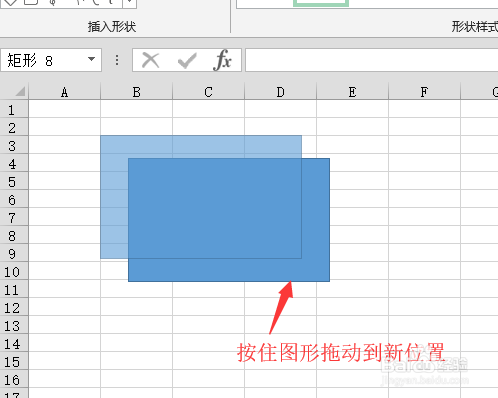Click the three-dot handle beside the Name Box
This screenshot has height=398, width=498.
117,60
